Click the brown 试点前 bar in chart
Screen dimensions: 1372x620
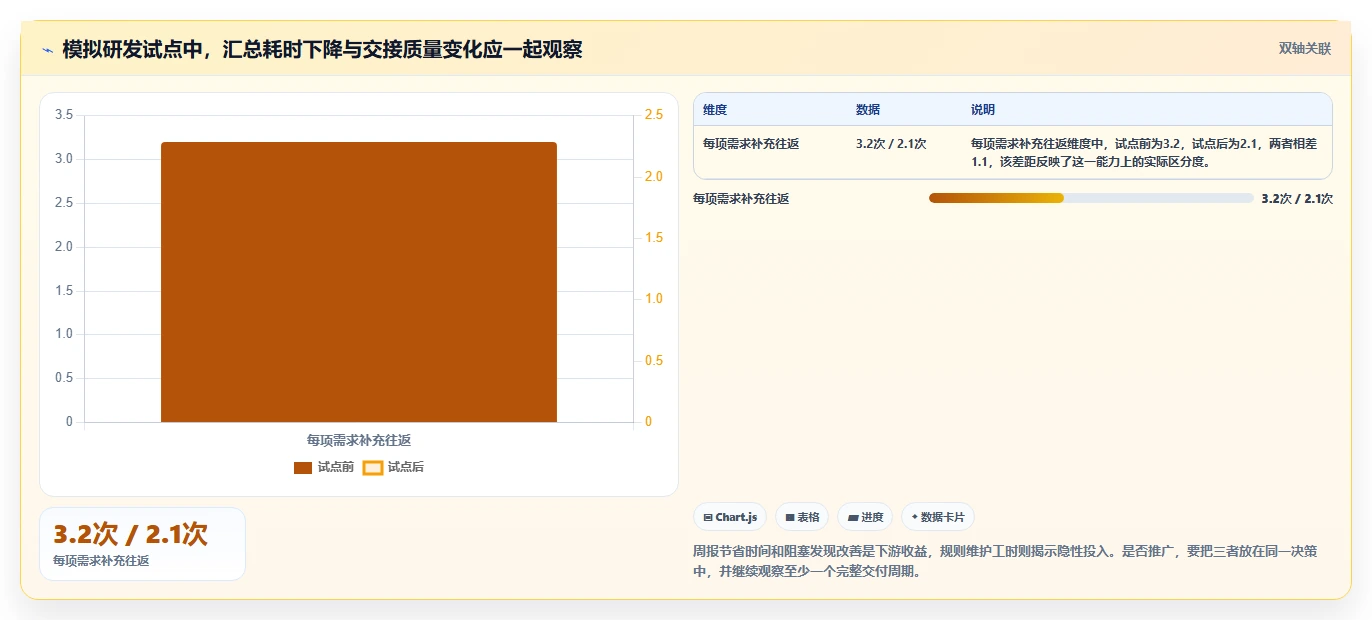(359, 282)
